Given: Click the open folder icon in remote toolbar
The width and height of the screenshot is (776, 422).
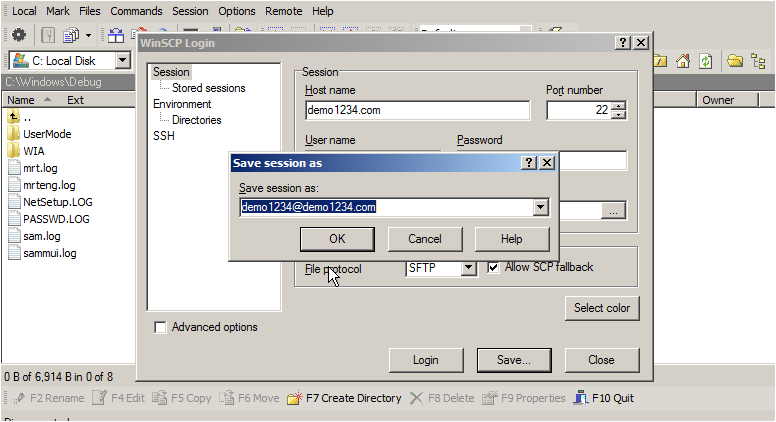Looking at the screenshot, I should tap(735, 61).
